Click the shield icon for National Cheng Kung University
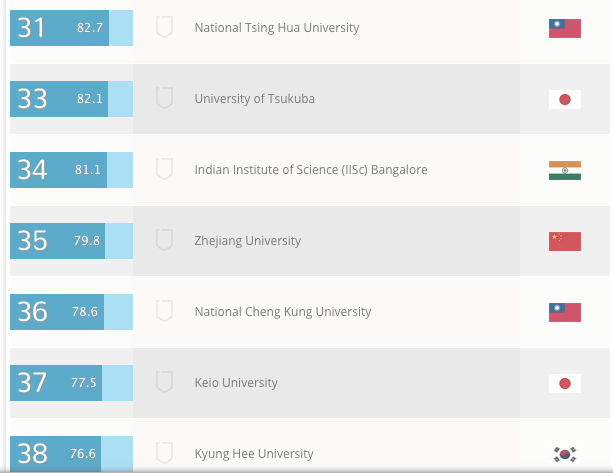 point(165,312)
